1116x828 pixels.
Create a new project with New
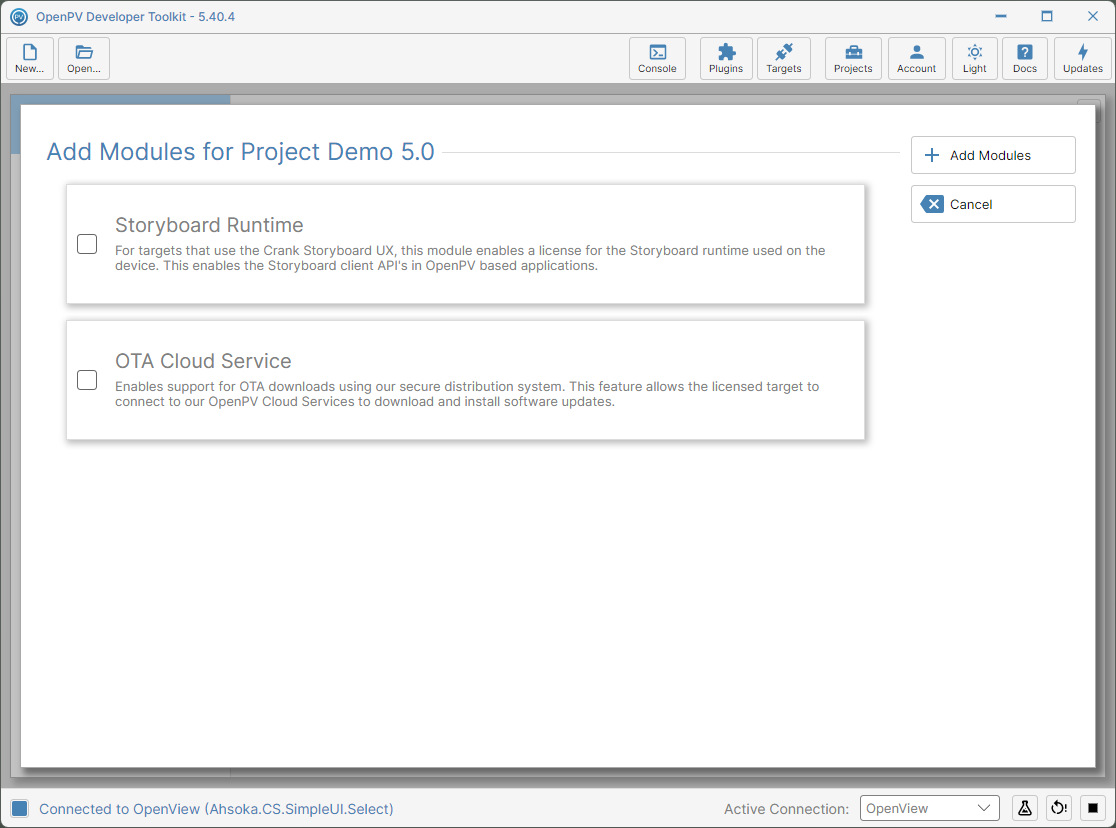pos(30,58)
